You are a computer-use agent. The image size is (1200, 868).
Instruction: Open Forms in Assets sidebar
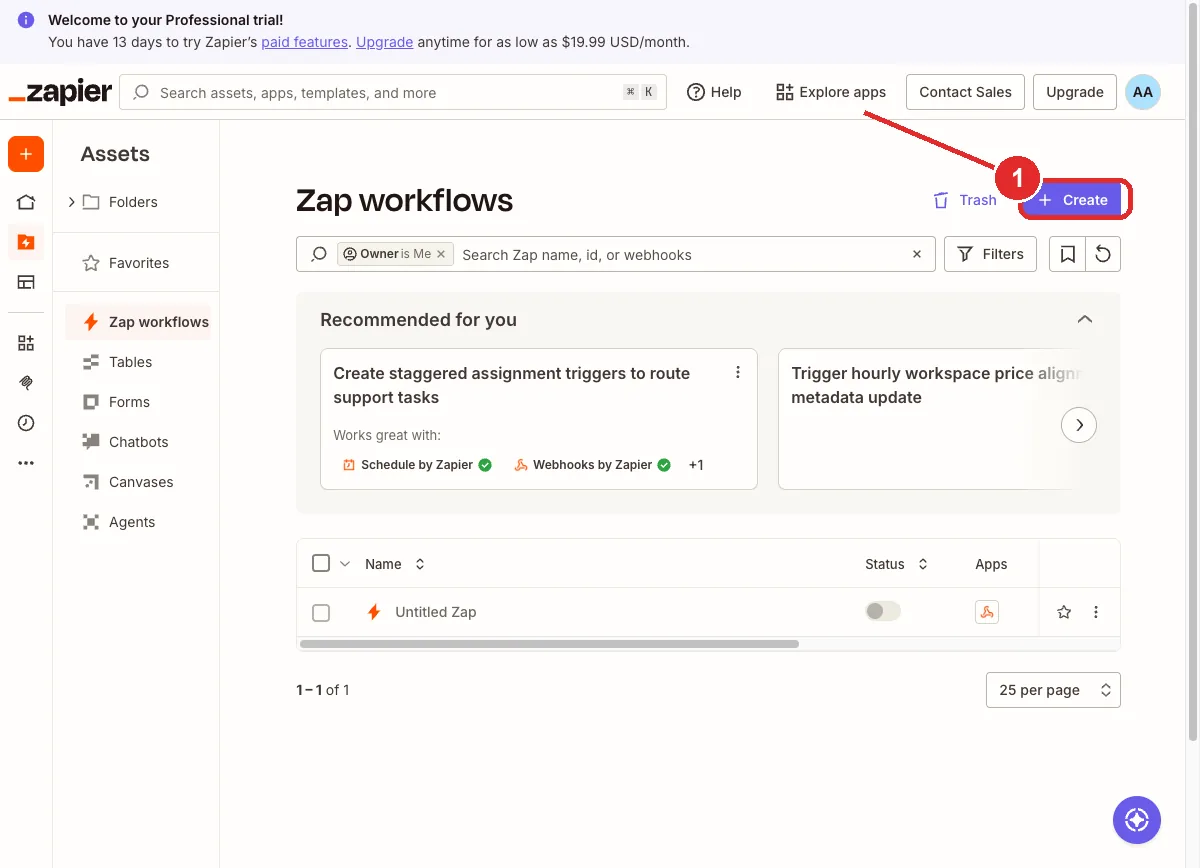click(x=138, y=402)
